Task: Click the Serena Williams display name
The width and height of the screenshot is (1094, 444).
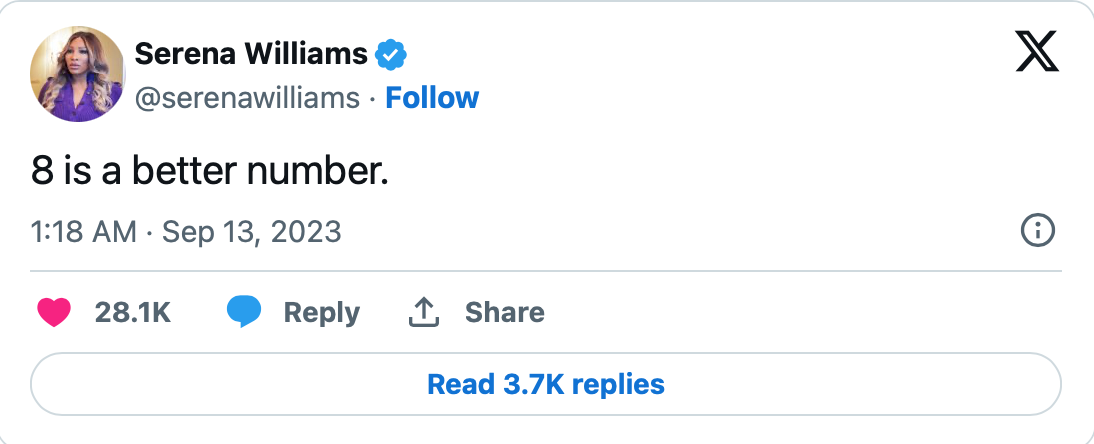Action: click(x=251, y=54)
